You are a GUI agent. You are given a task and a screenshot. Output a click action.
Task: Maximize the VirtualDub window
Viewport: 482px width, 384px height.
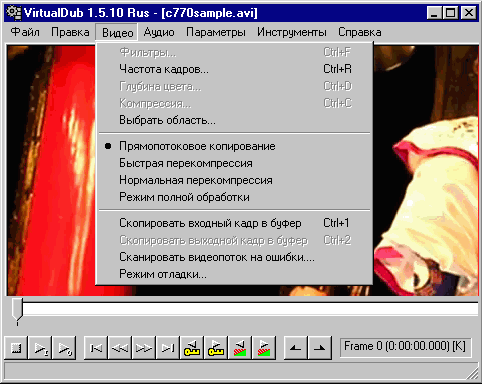[x=450, y=13]
